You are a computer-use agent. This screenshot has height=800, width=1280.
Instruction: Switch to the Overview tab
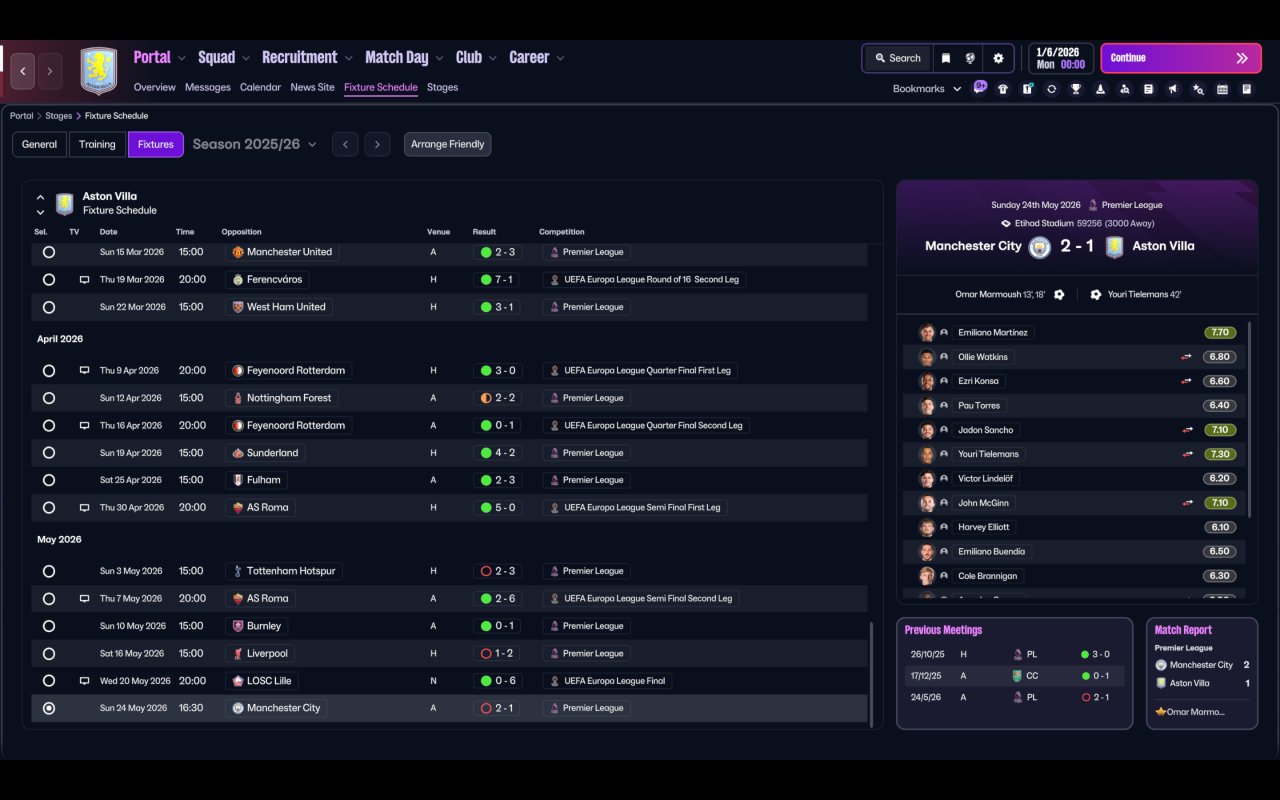click(x=155, y=88)
